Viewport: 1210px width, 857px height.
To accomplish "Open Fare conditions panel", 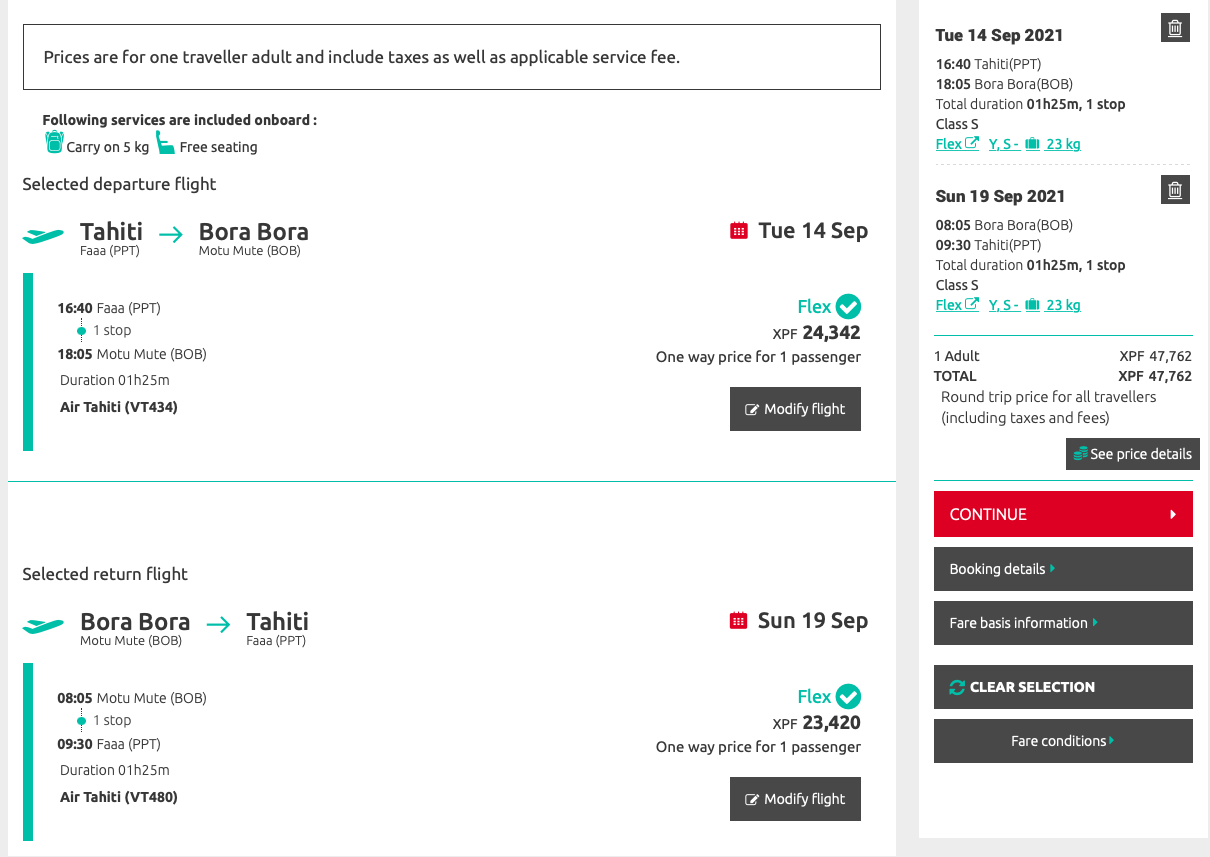I will click(x=1063, y=741).
